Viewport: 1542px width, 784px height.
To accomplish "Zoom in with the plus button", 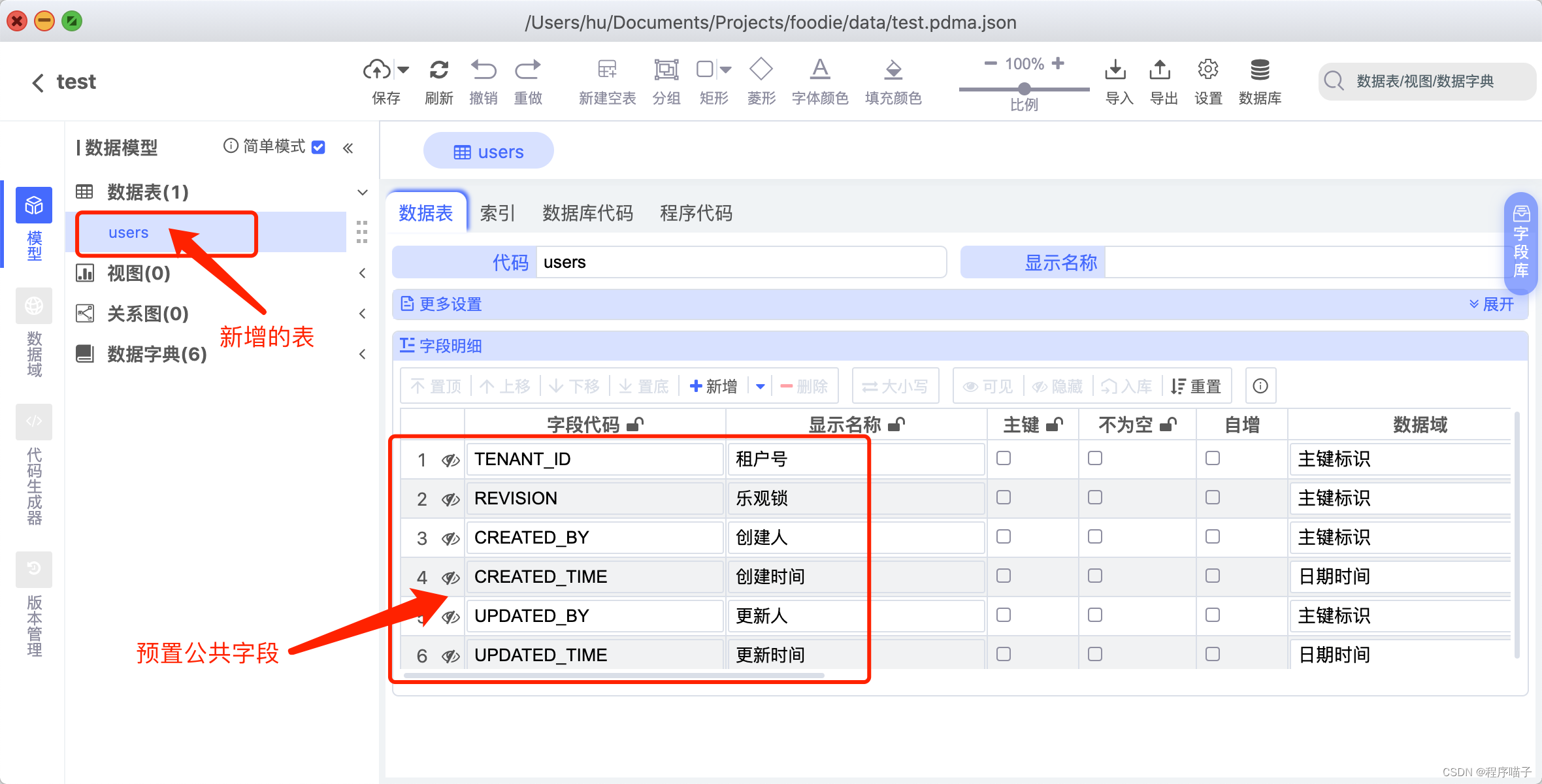I will coord(1058,63).
